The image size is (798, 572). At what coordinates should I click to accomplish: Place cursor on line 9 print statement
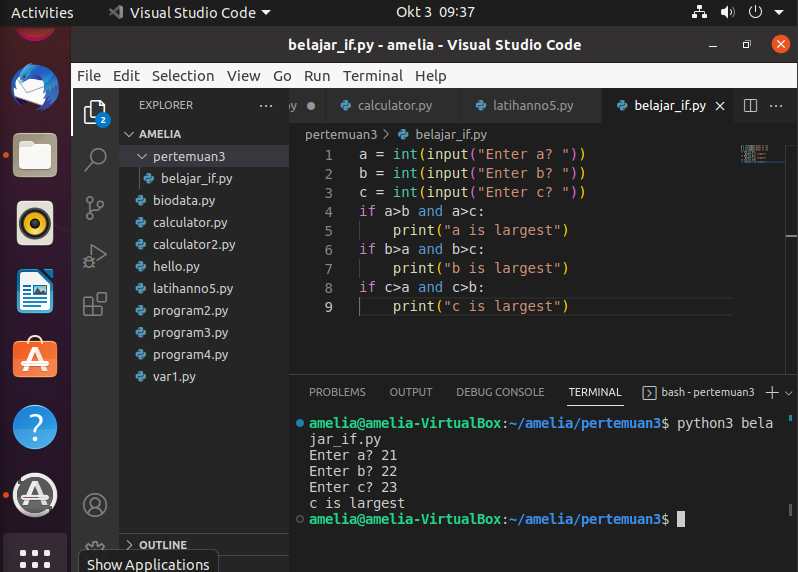pos(480,306)
